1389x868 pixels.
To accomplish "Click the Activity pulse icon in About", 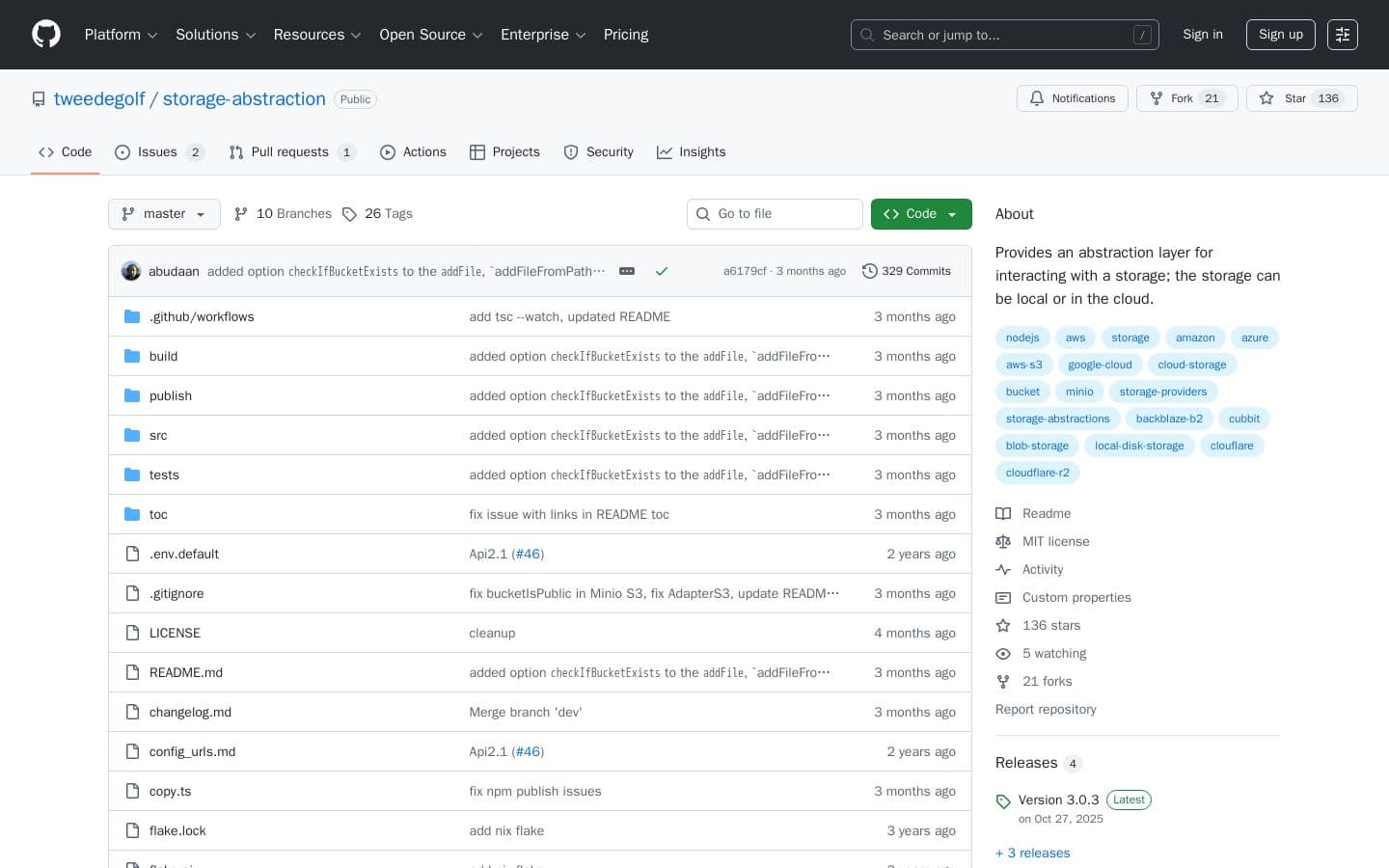I will tap(1003, 569).
